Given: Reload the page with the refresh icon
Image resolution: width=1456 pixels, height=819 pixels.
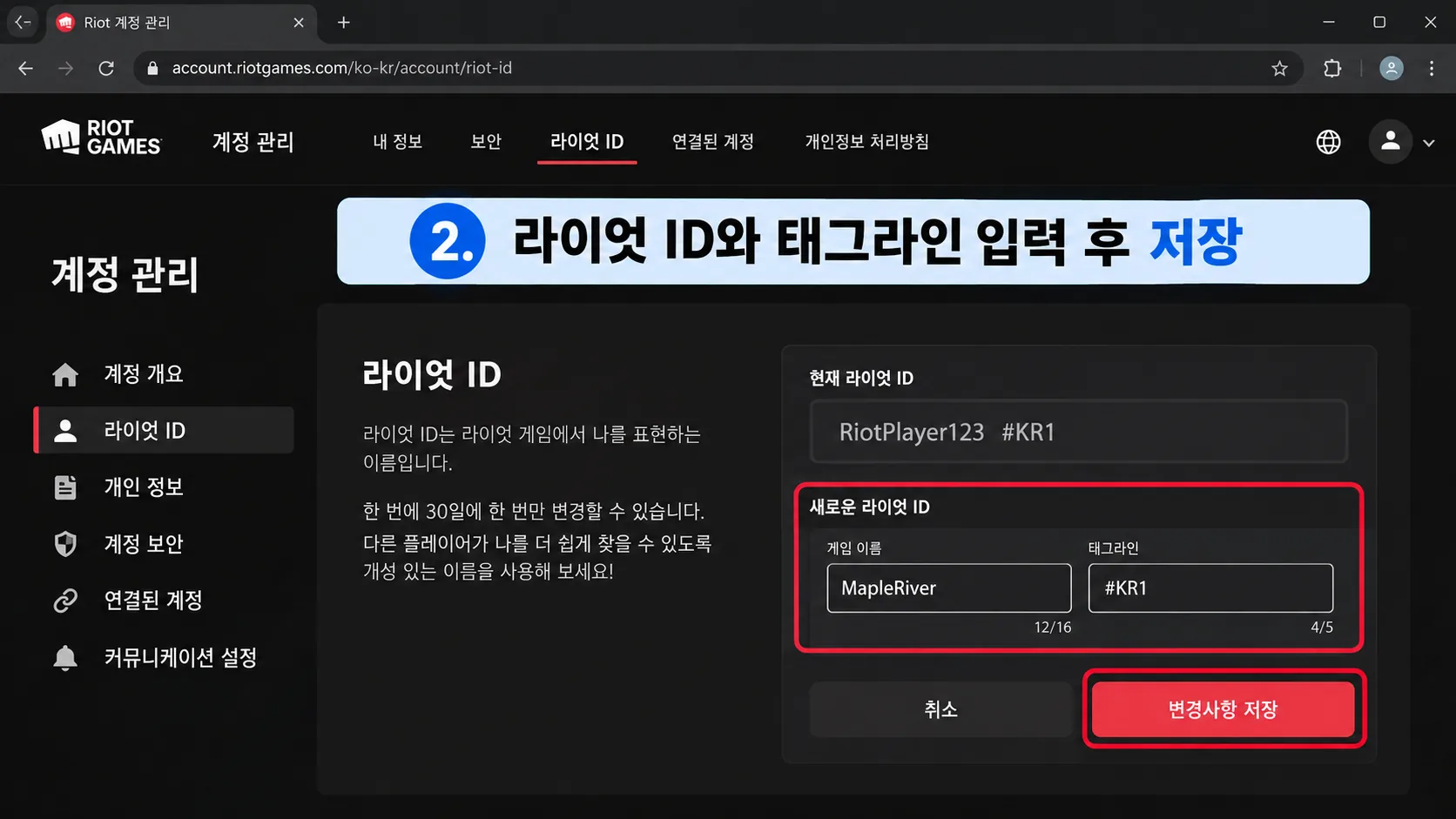Looking at the screenshot, I should 106,68.
